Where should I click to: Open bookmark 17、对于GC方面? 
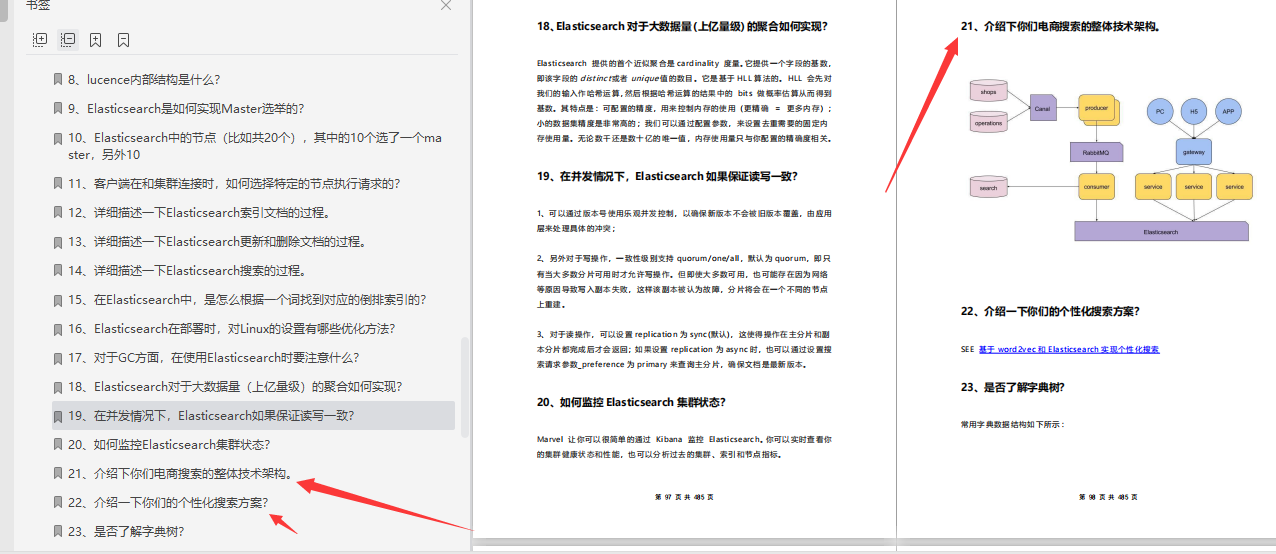(213, 357)
